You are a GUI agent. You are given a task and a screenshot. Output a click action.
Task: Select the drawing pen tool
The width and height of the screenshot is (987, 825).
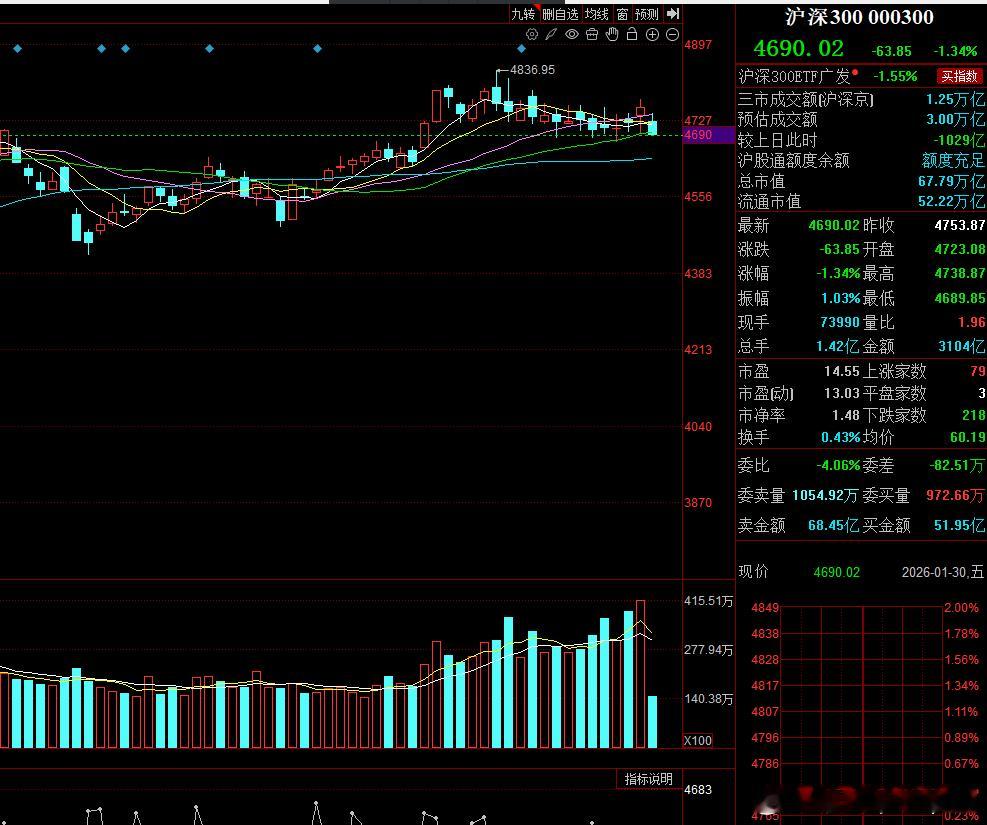551,35
